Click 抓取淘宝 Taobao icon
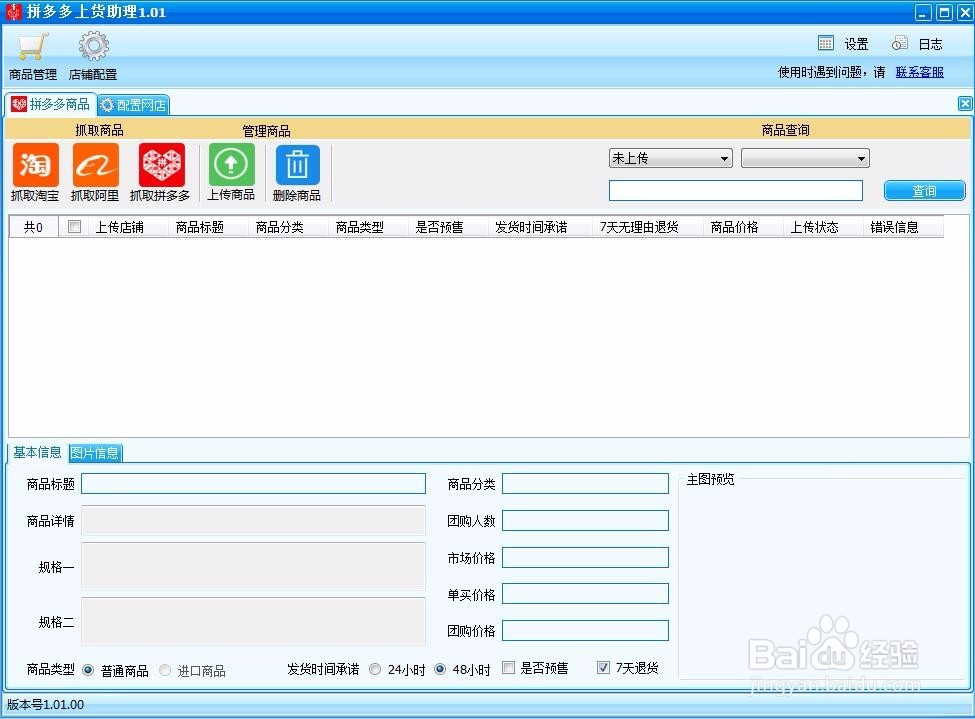The image size is (975, 719). 36,165
